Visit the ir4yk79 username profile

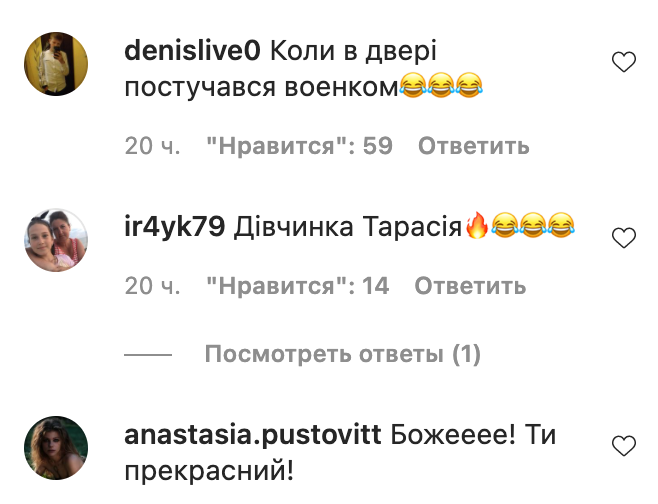pyautogui.click(x=175, y=227)
